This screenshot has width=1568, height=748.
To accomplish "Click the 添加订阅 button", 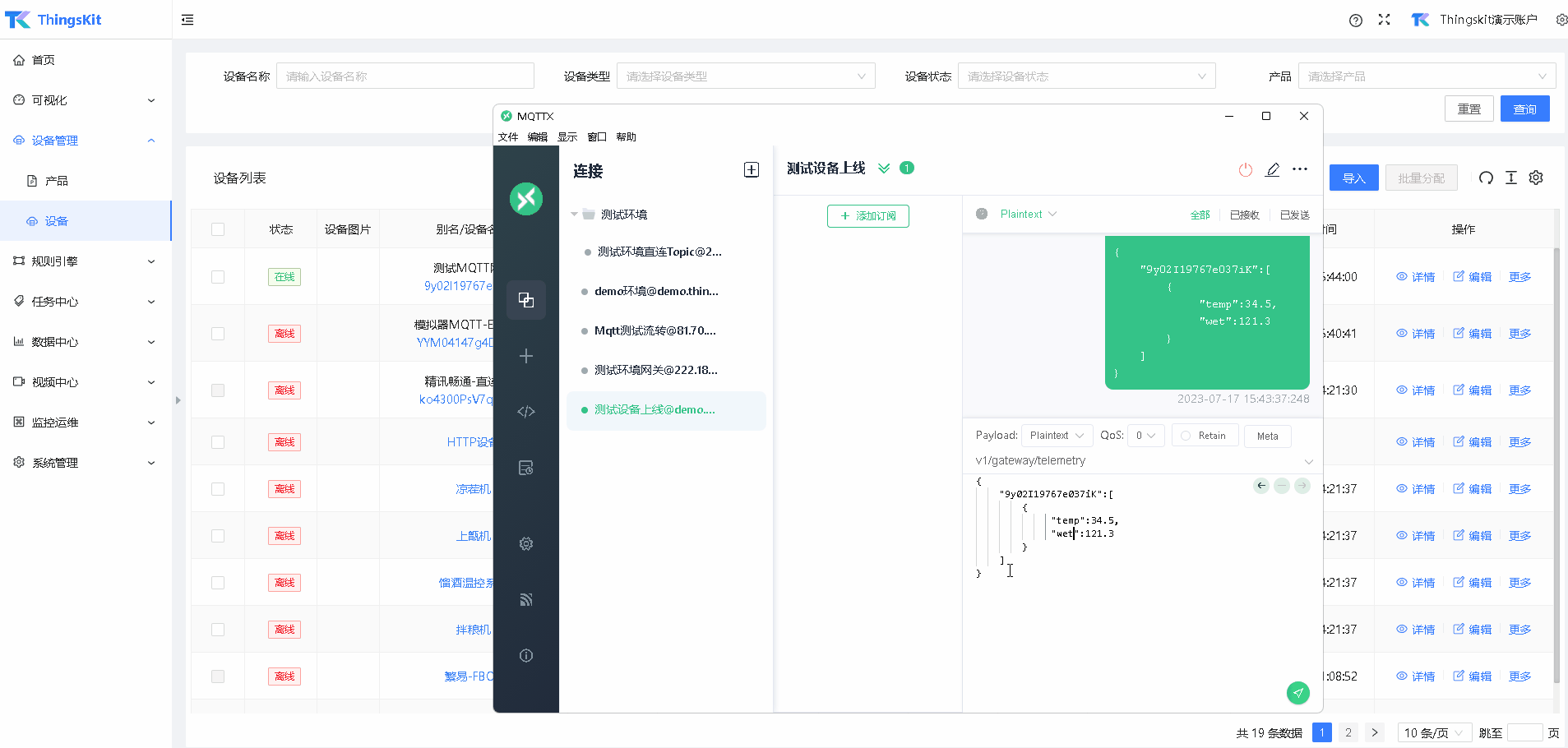I will tap(867, 216).
